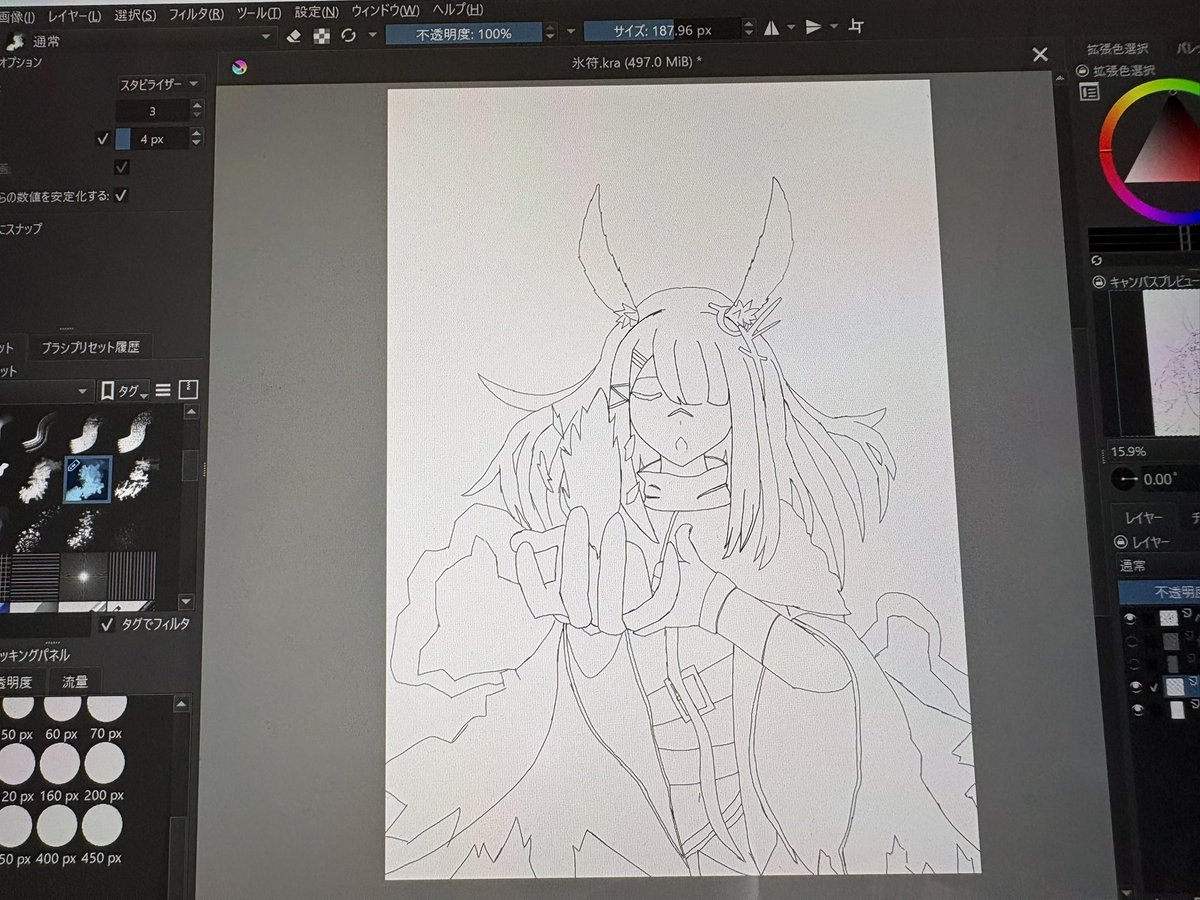Image resolution: width=1200 pixels, height=900 pixels.
Task: Click the brush preset list view icon
Action: [163, 389]
